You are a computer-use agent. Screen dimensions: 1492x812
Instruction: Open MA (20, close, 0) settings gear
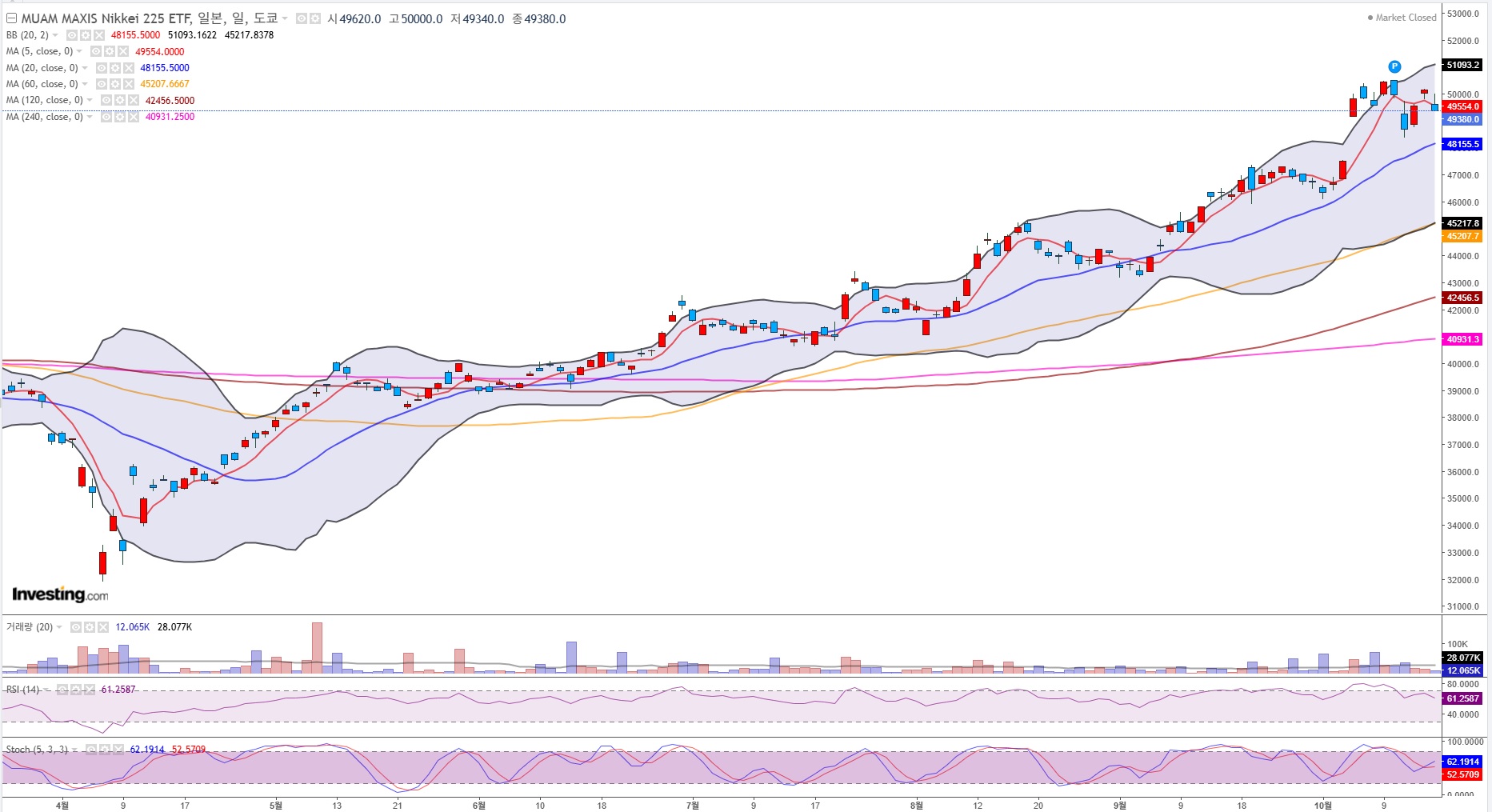tap(115, 68)
